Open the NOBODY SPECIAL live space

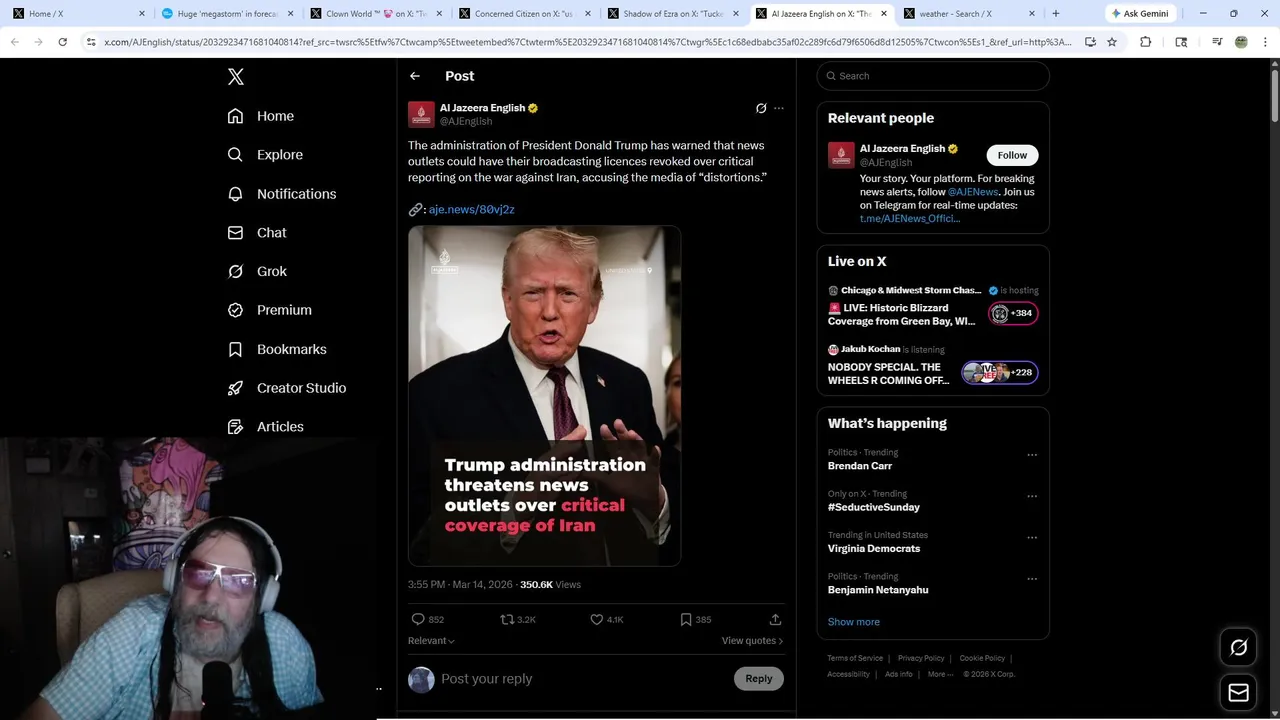pos(933,366)
